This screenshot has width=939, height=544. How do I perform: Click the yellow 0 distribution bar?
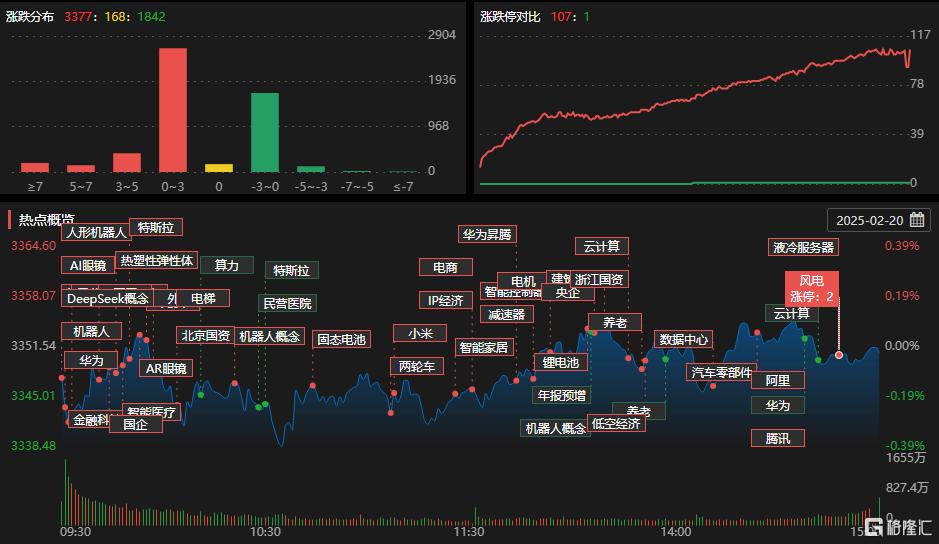[219, 168]
